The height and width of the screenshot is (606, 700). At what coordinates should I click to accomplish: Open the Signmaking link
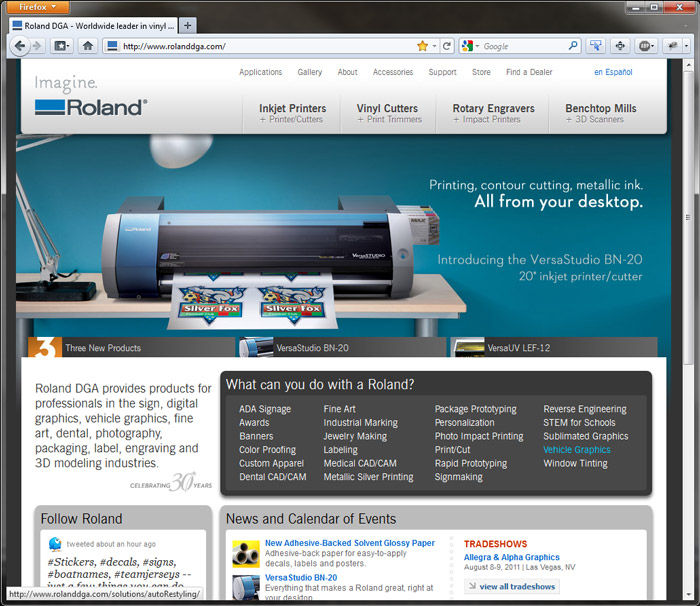pyautogui.click(x=458, y=477)
